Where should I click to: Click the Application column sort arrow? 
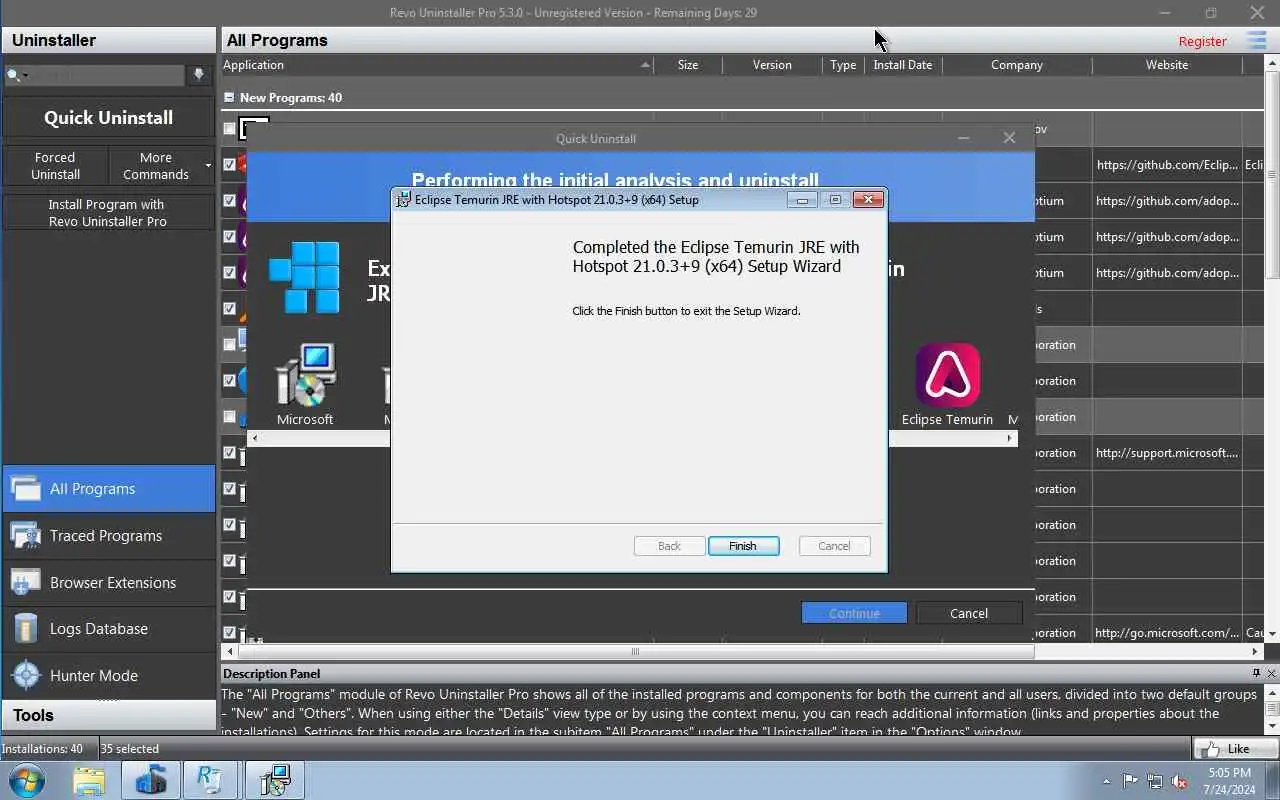click(645, 65)
